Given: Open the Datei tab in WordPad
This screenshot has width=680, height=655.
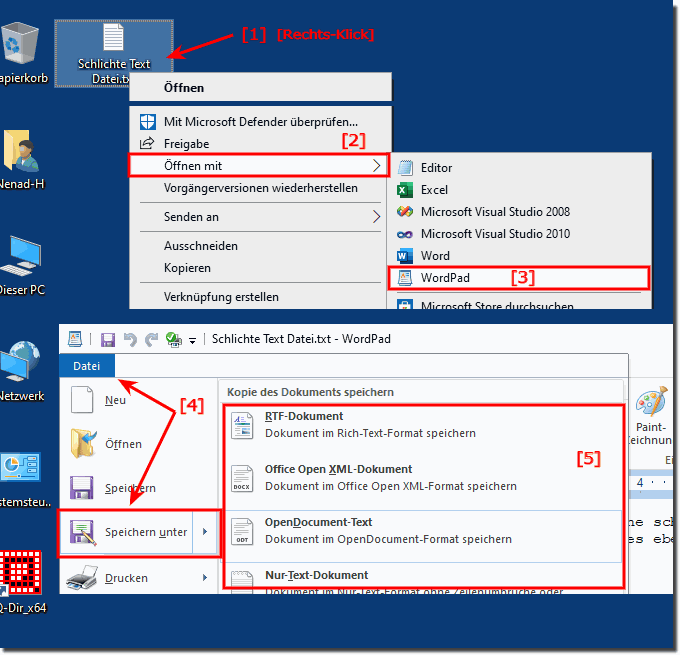Looking at the screenshot, I should click(x=87, y=366).
